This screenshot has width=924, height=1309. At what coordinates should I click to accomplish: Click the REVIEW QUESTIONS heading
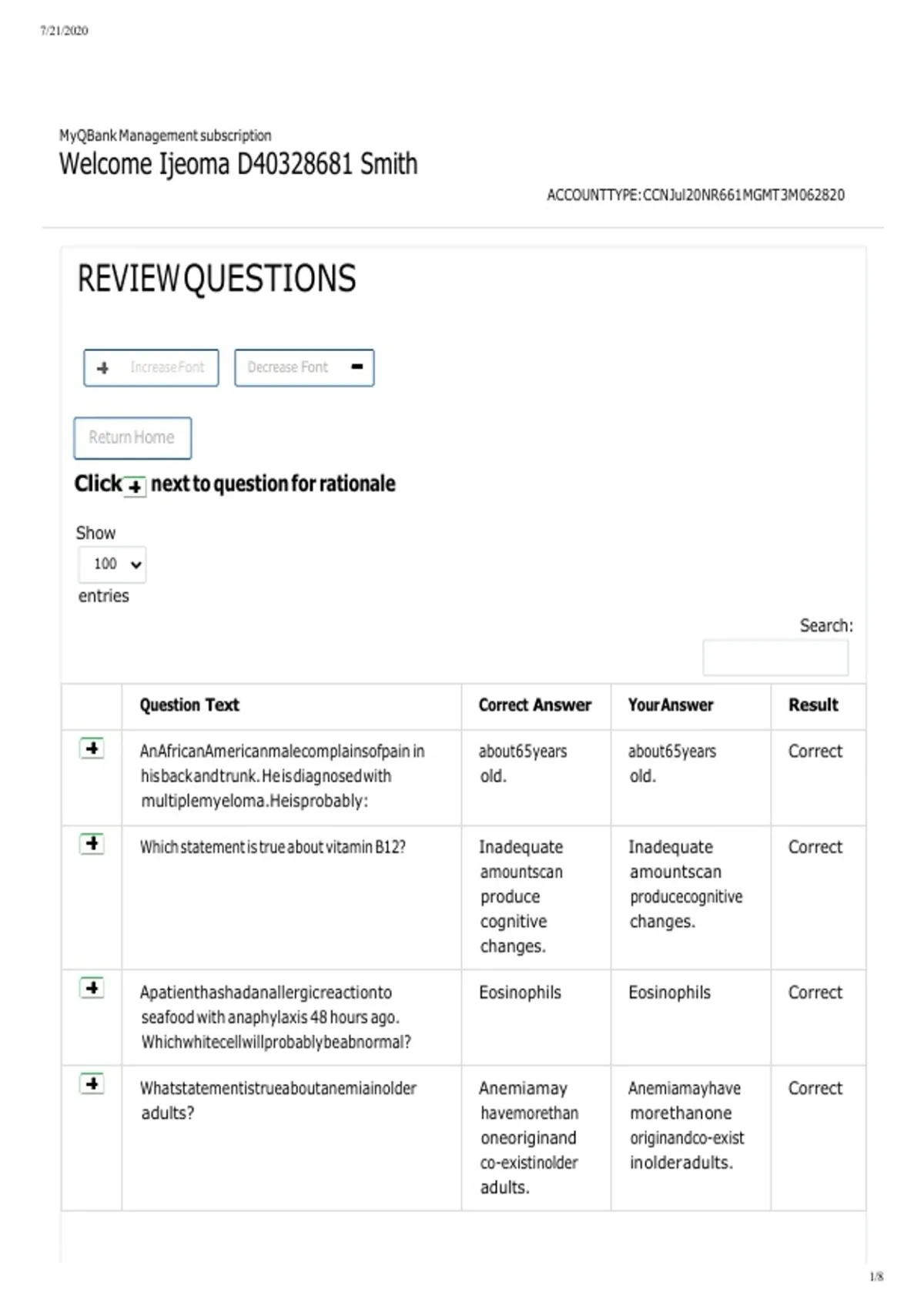(x=216, y=279)
